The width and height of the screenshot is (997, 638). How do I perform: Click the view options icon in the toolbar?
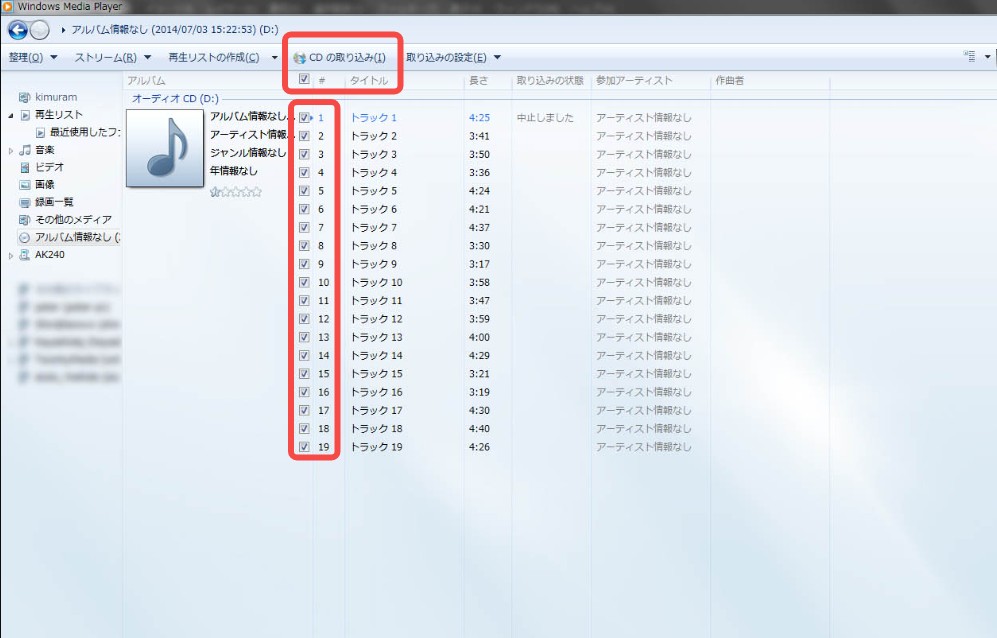click(970, 57)
